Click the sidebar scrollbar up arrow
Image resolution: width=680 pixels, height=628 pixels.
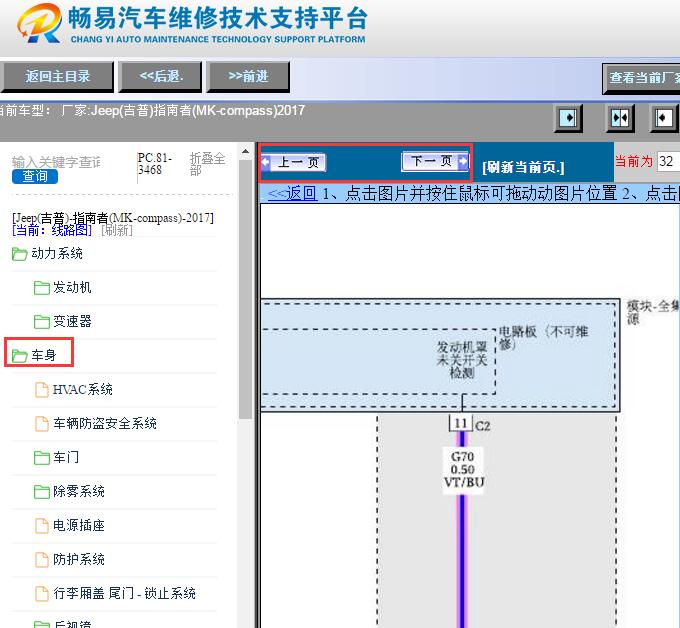(245, 152)
